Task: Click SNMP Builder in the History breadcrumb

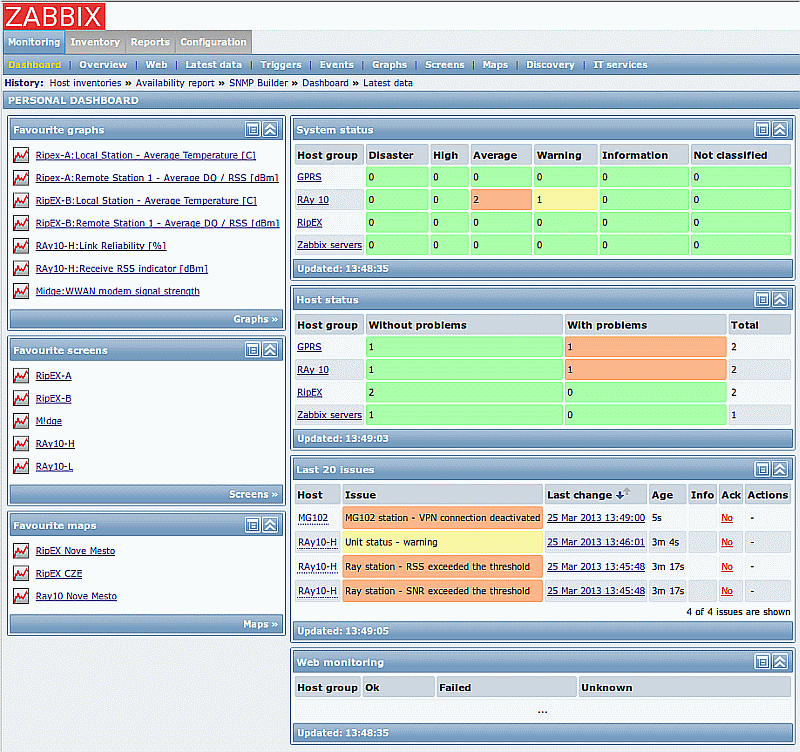Action: pyautogui.click(x=258, y=83)
